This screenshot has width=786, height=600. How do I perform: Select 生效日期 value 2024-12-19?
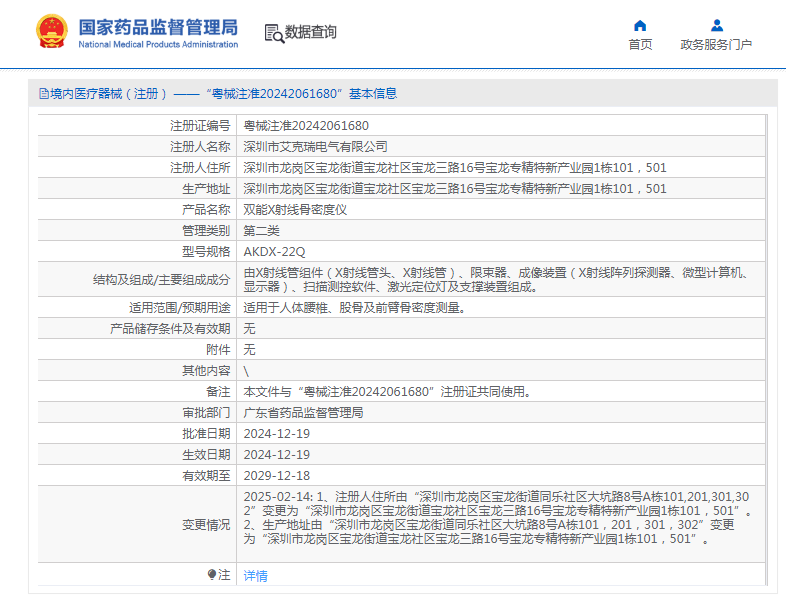pyautogui.click(x=277, y=455)
